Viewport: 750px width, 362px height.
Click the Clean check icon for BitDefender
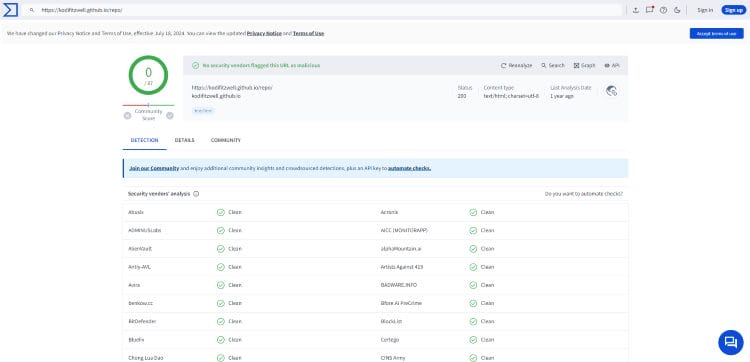(221, 321)
